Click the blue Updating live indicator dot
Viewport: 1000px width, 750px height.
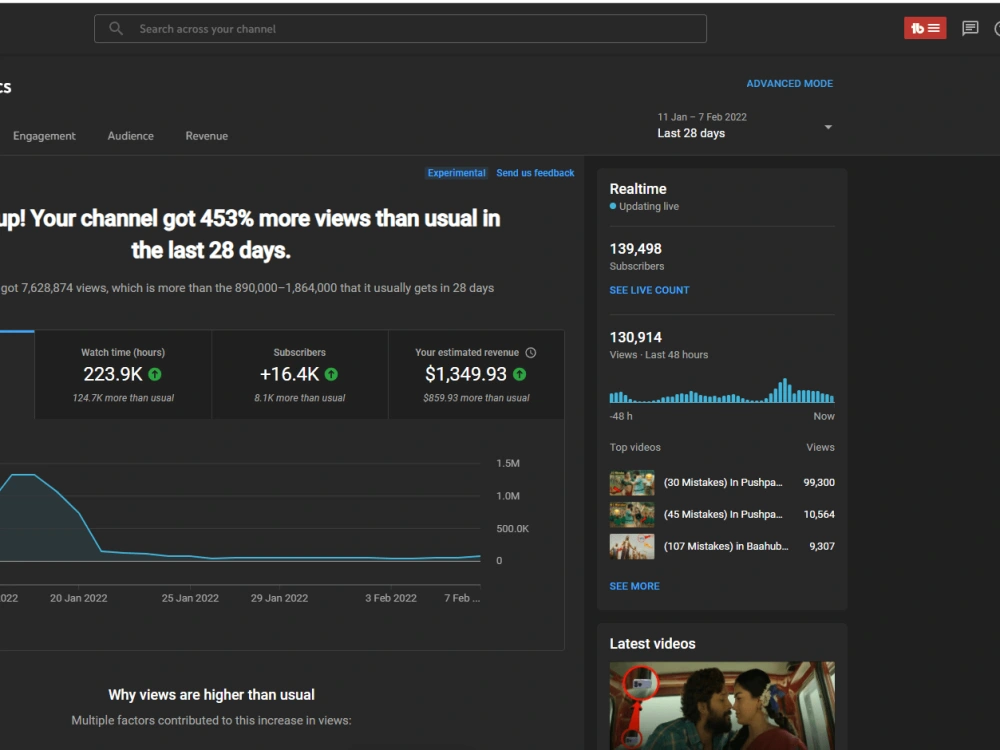[613, 206]
